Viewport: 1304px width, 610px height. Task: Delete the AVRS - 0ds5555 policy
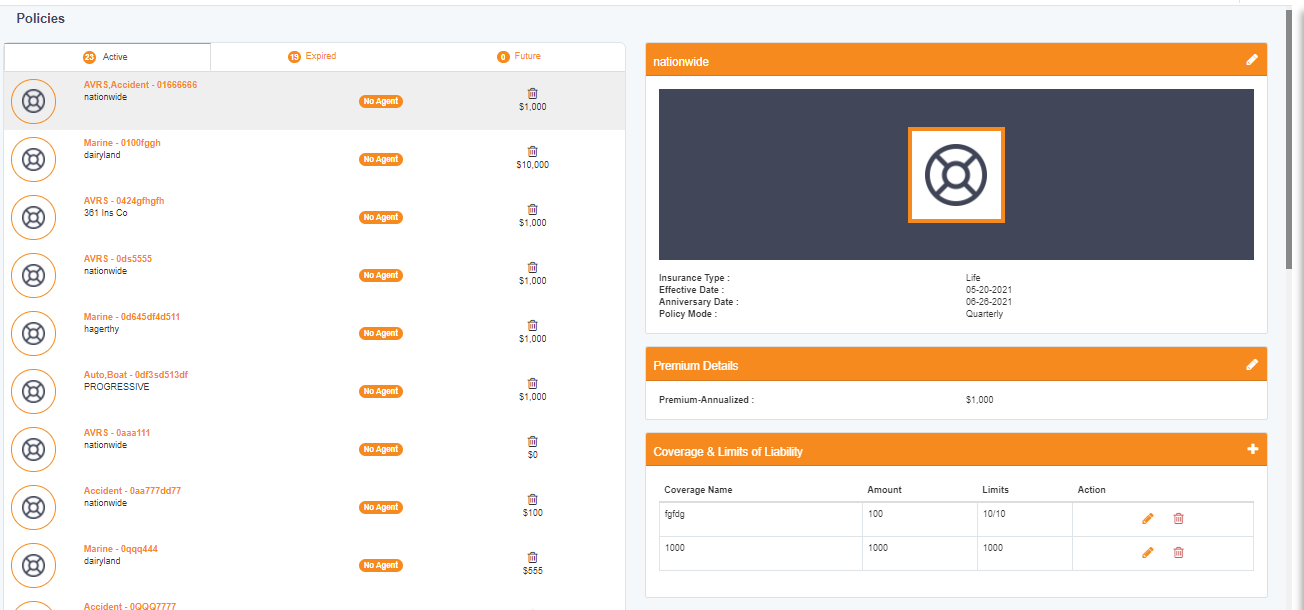(x=532, y=267)
